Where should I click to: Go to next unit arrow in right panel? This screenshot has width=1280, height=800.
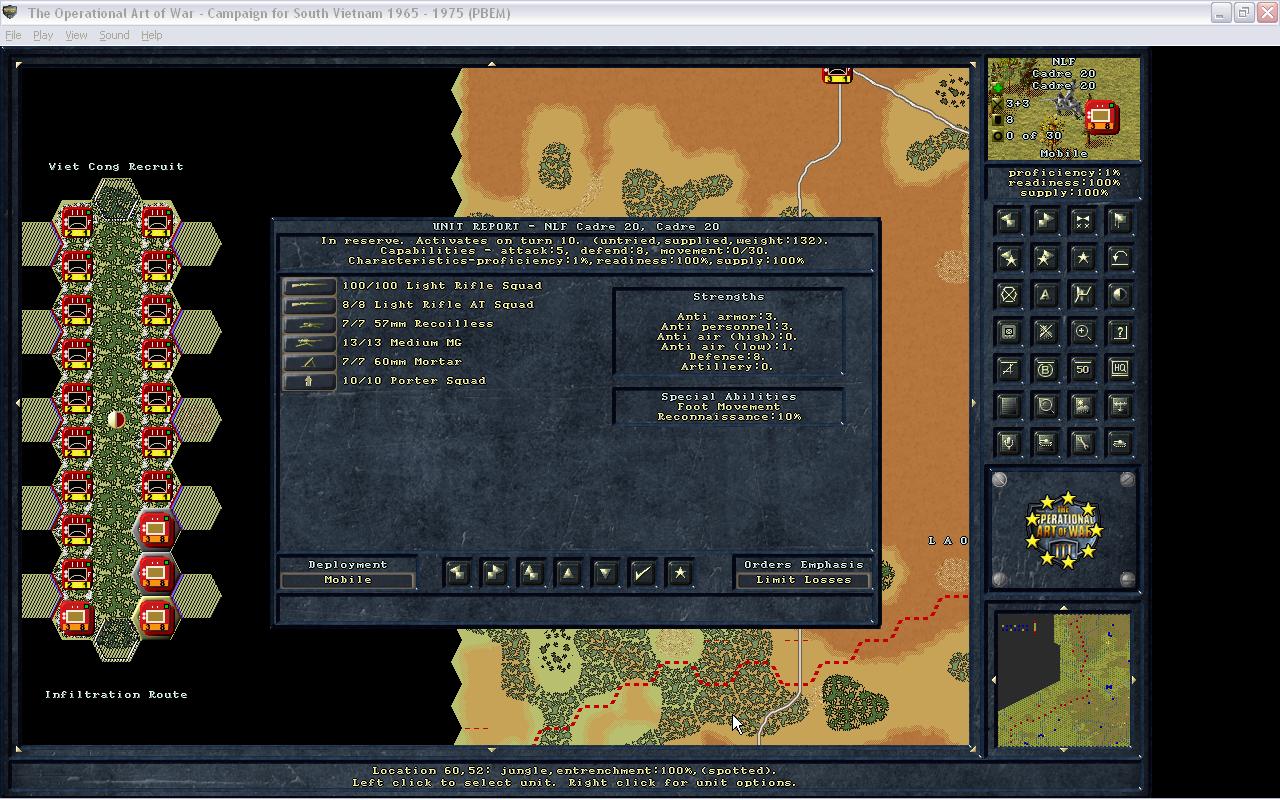click(1046, 221)
